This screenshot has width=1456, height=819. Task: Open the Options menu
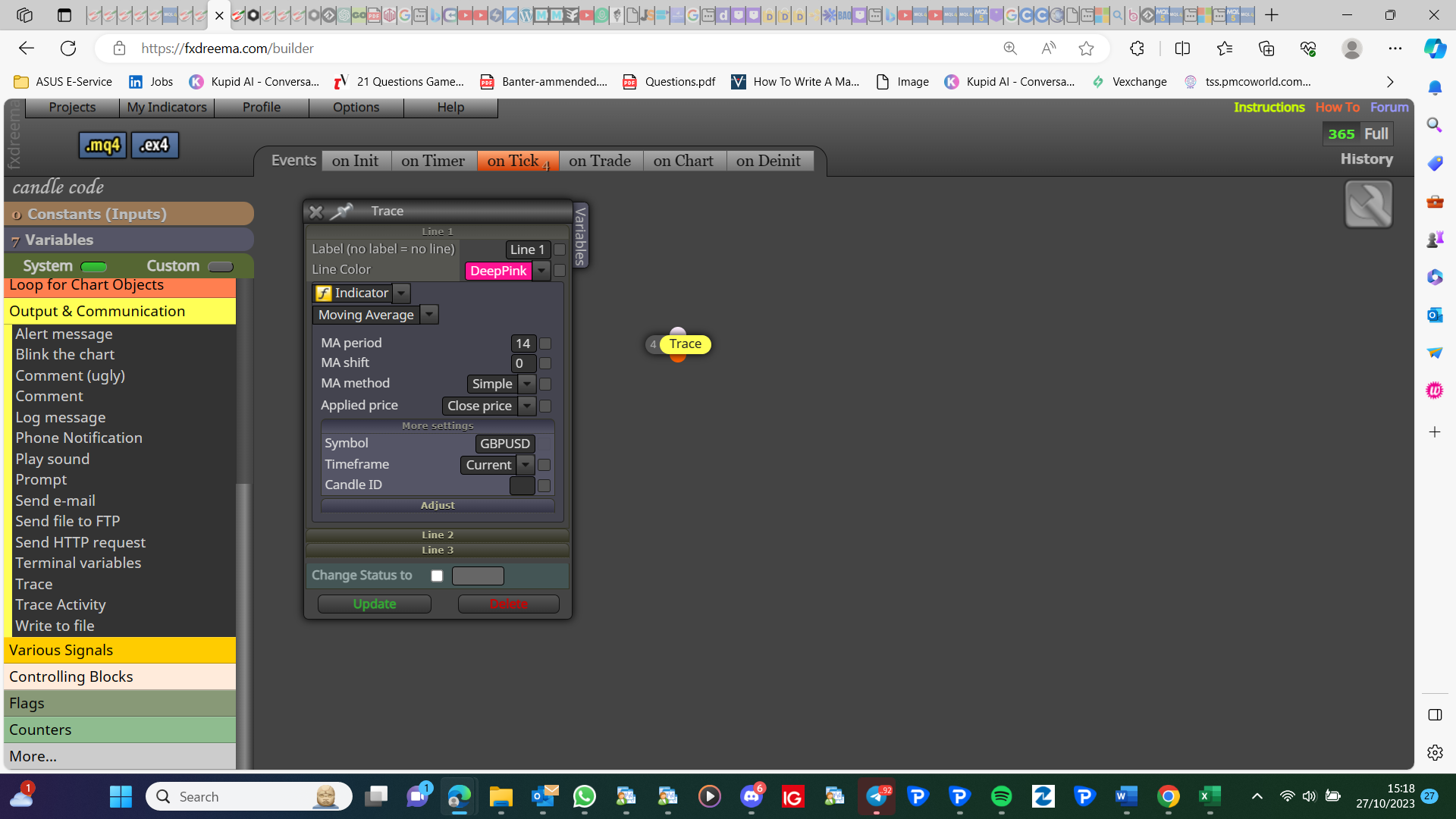pos(356,107)
